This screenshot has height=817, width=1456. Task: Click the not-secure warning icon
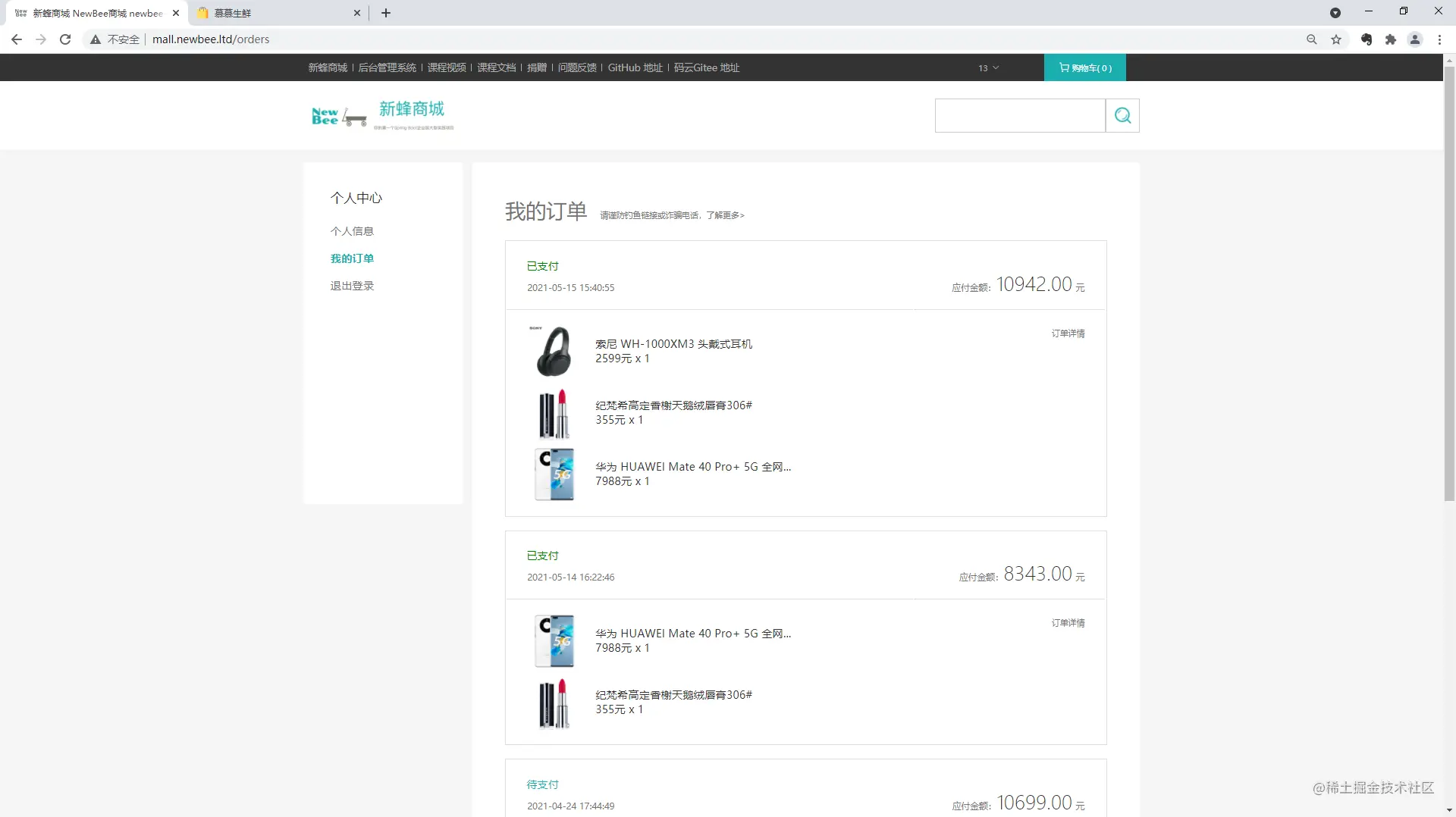click(x=96, y=39)
